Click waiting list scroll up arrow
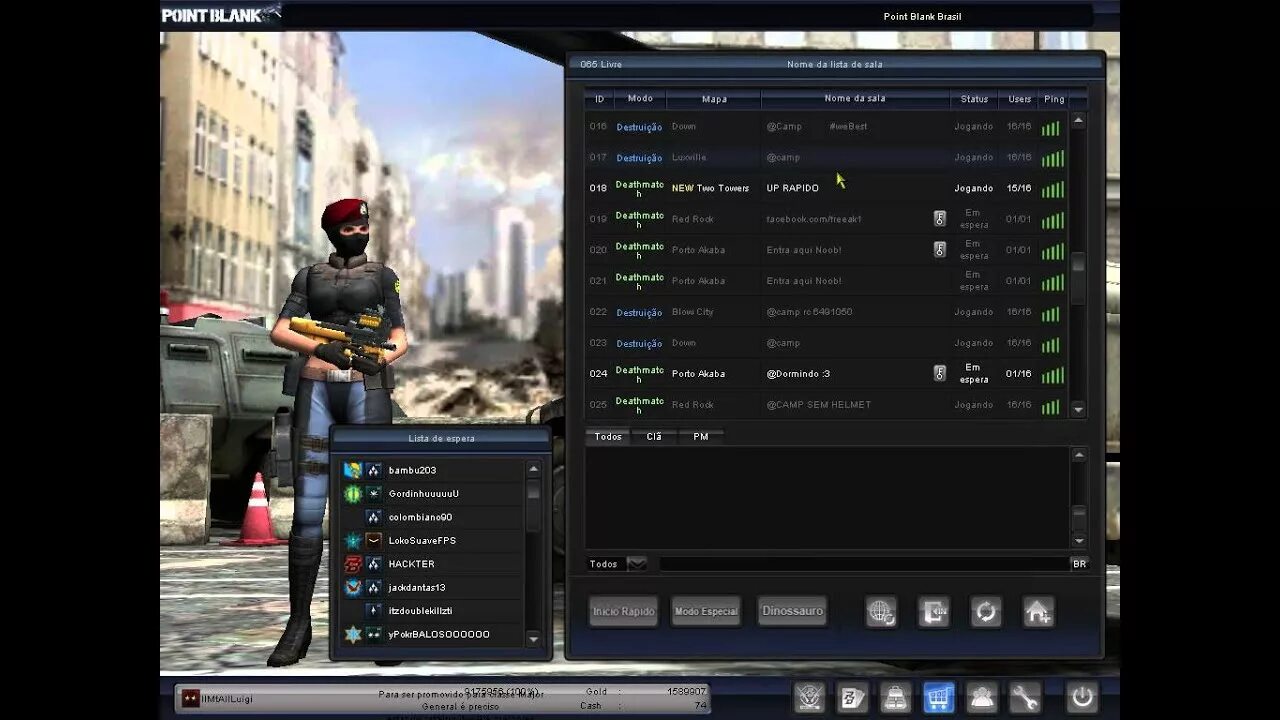Image resolution: width=1280 pixels, height=720 pixels. pyautogui.click(x=533, y=468)
